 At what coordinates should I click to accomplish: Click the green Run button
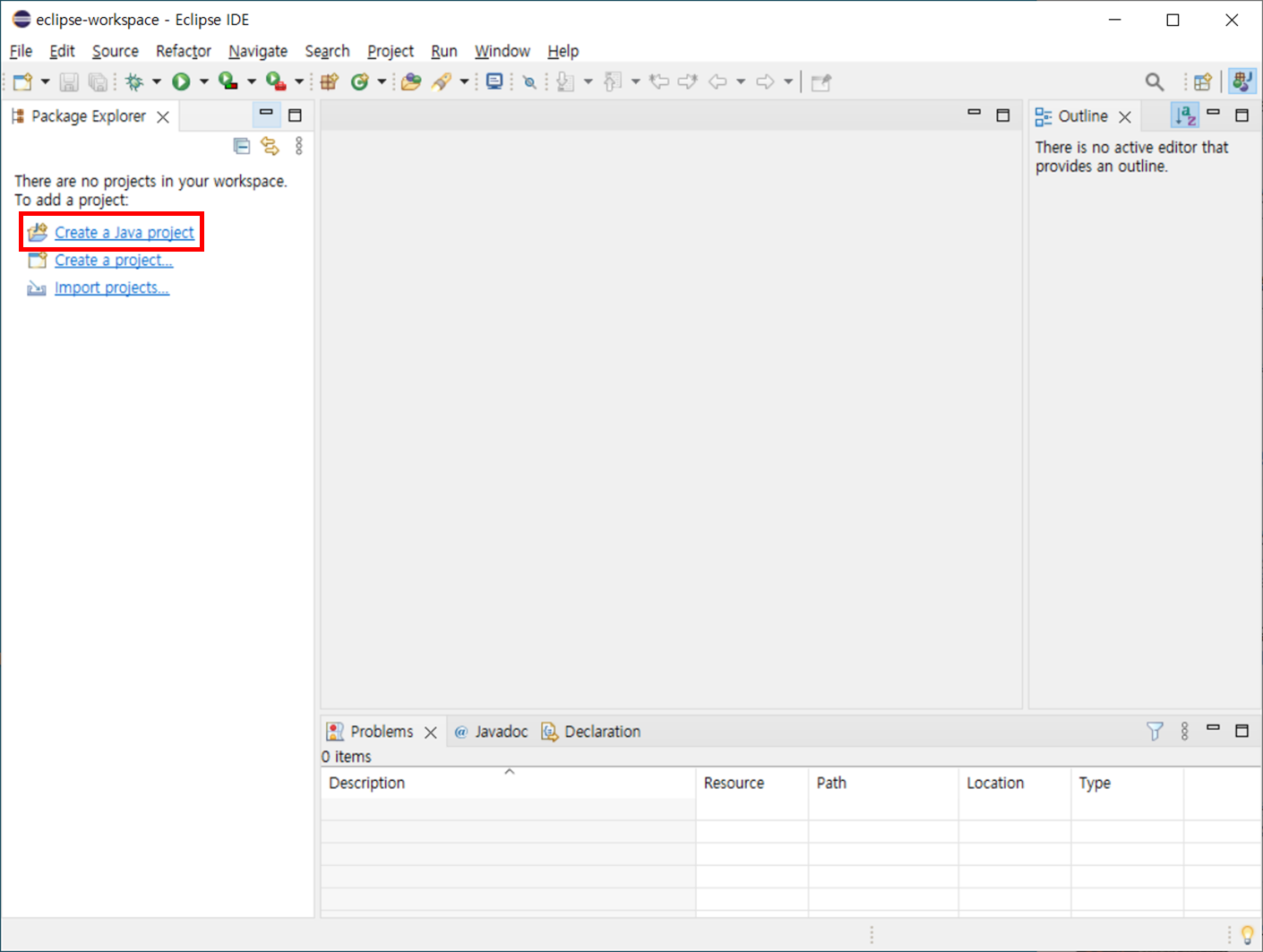pyautogui.click(x=181, y=82)
